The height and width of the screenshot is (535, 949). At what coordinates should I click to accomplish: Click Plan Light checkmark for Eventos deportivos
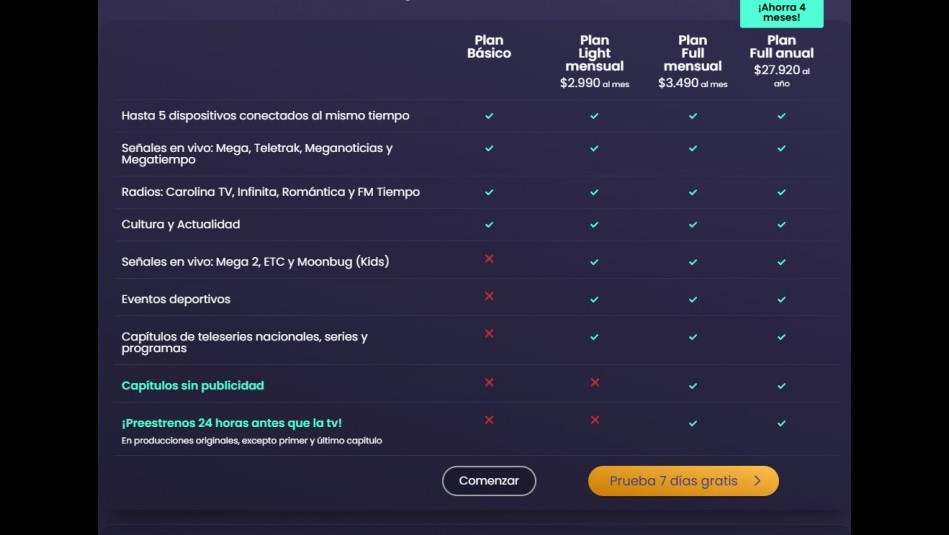[594, 299]
